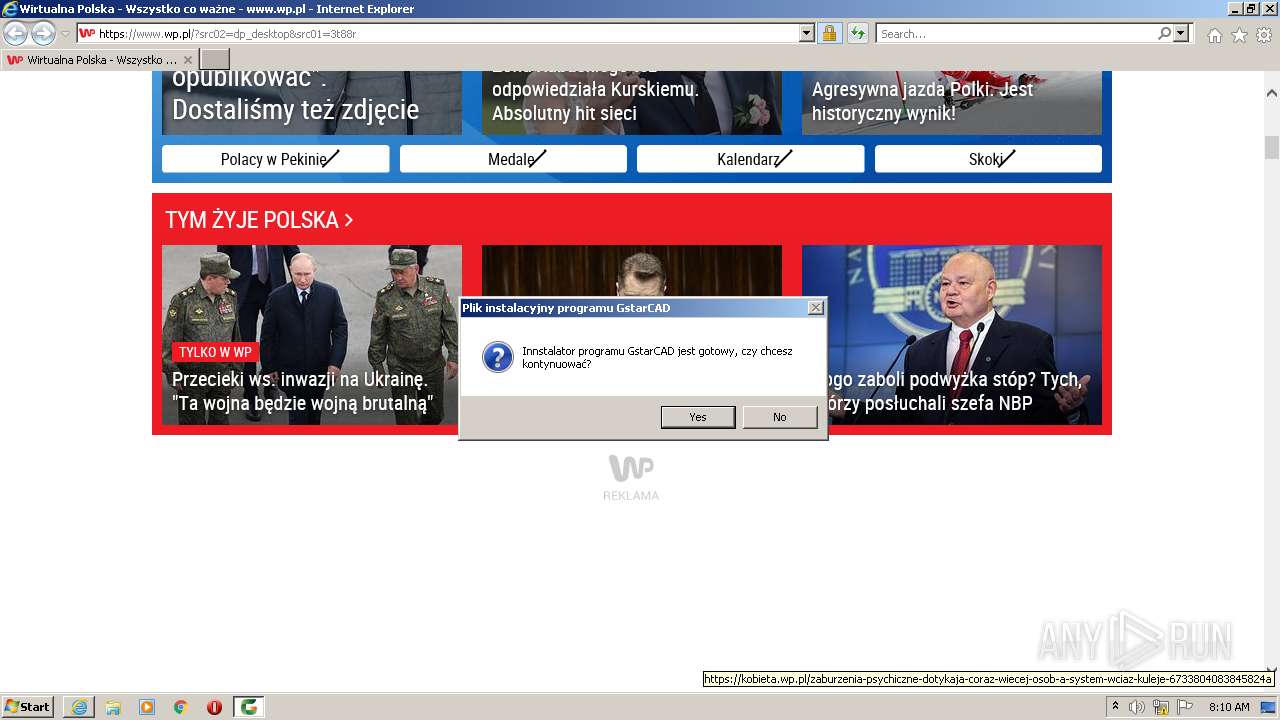
Task: Open the GstarCAD taskbar icon
Action: click(x=249, y=707)
